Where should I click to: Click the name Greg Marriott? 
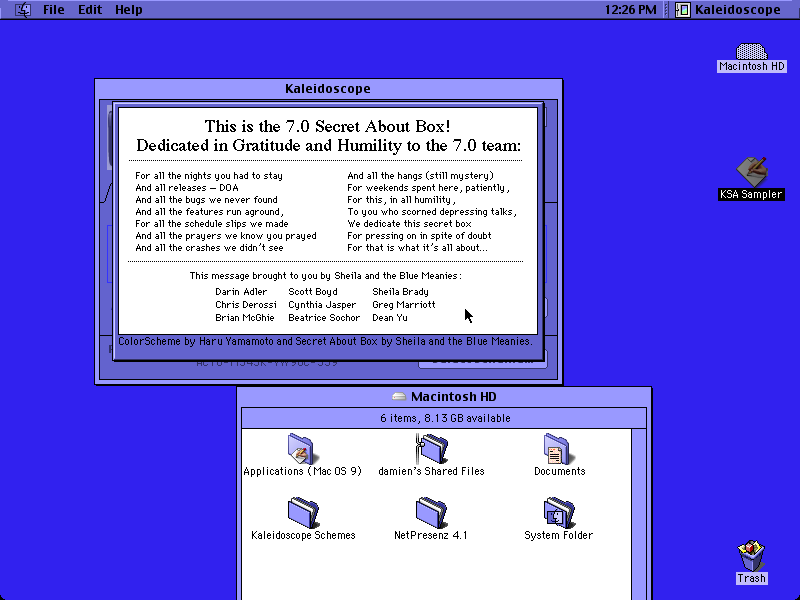[x=404, y=305]
